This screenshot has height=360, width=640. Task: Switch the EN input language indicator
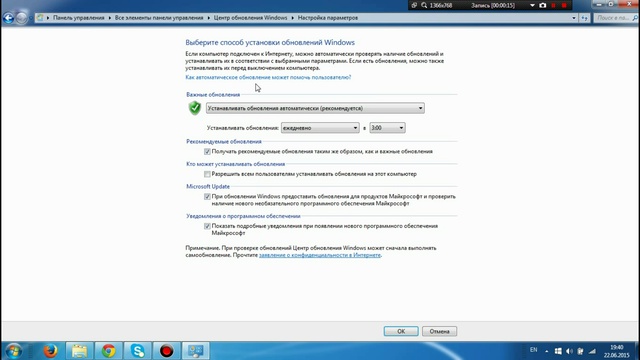pos(533,350)
